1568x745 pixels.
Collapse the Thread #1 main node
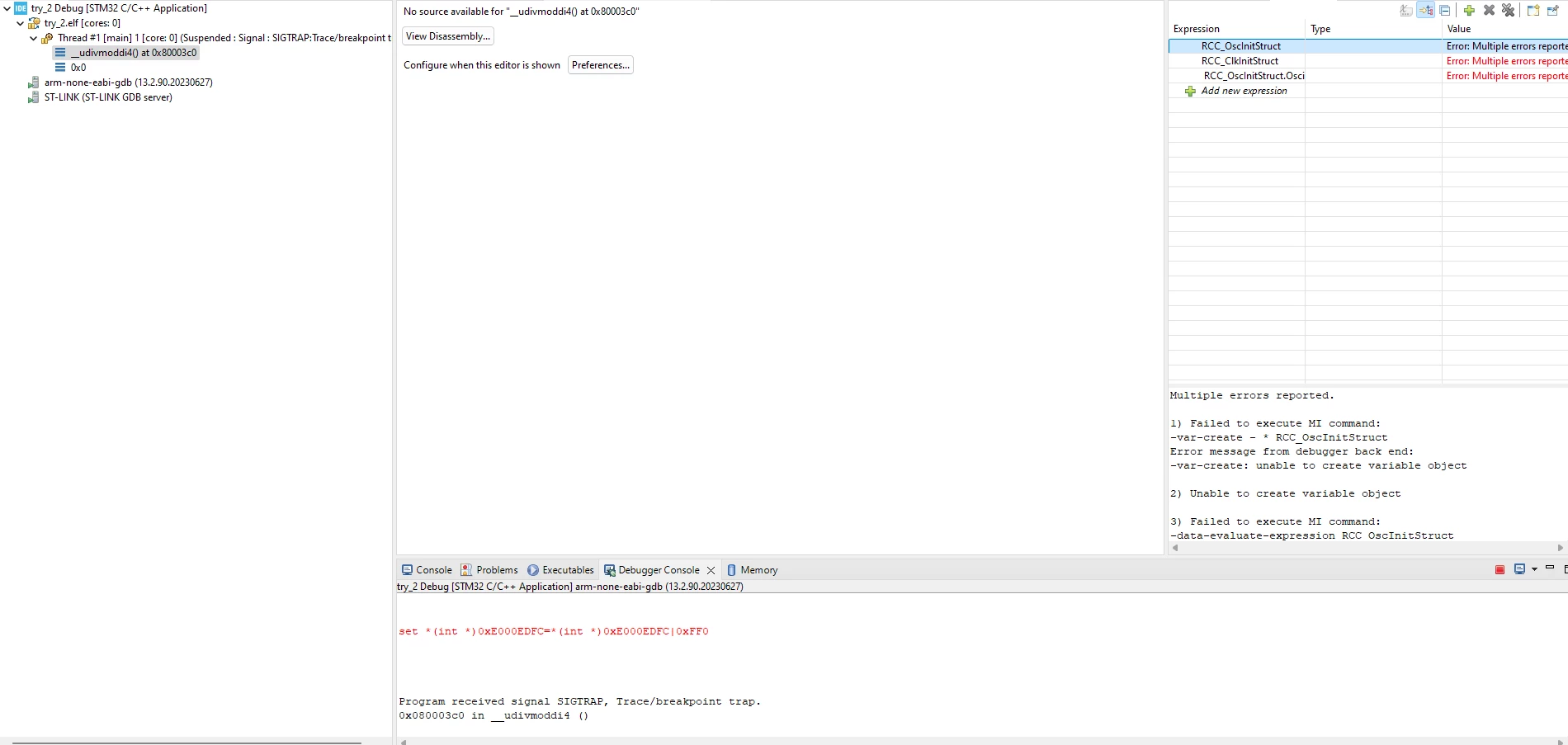point(34,38)
